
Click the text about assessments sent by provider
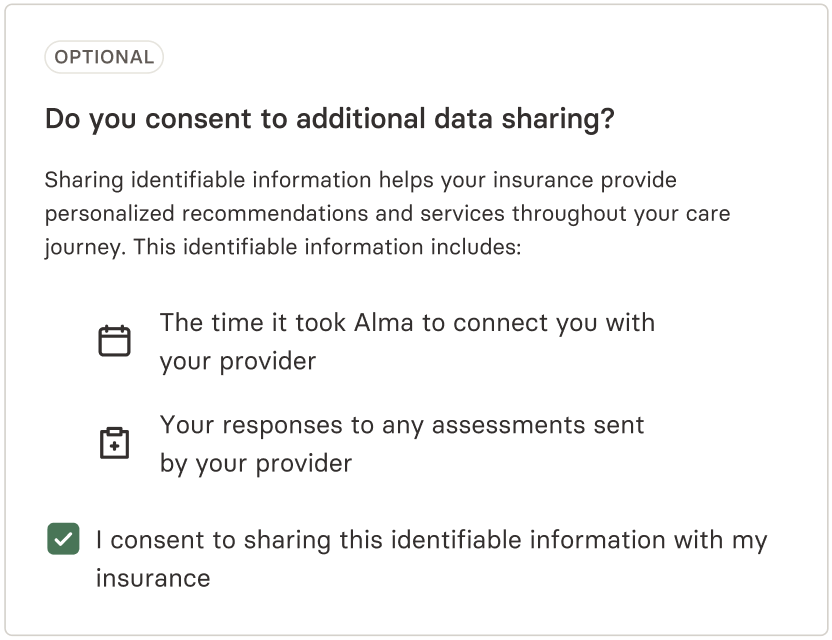pyautogui.click(x=401, y=424)
